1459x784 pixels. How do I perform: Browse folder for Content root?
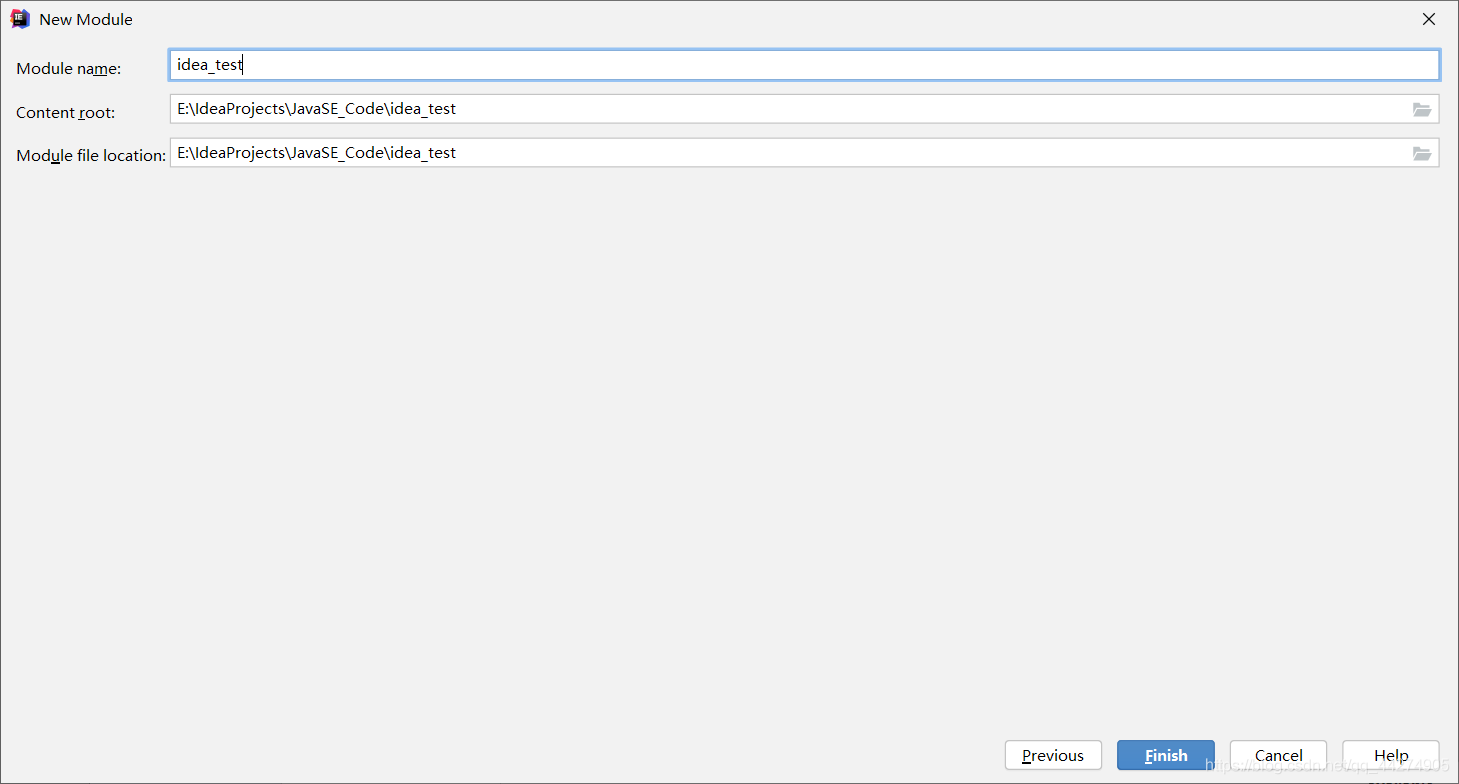pyautogui.click(x=1422, y=109)
